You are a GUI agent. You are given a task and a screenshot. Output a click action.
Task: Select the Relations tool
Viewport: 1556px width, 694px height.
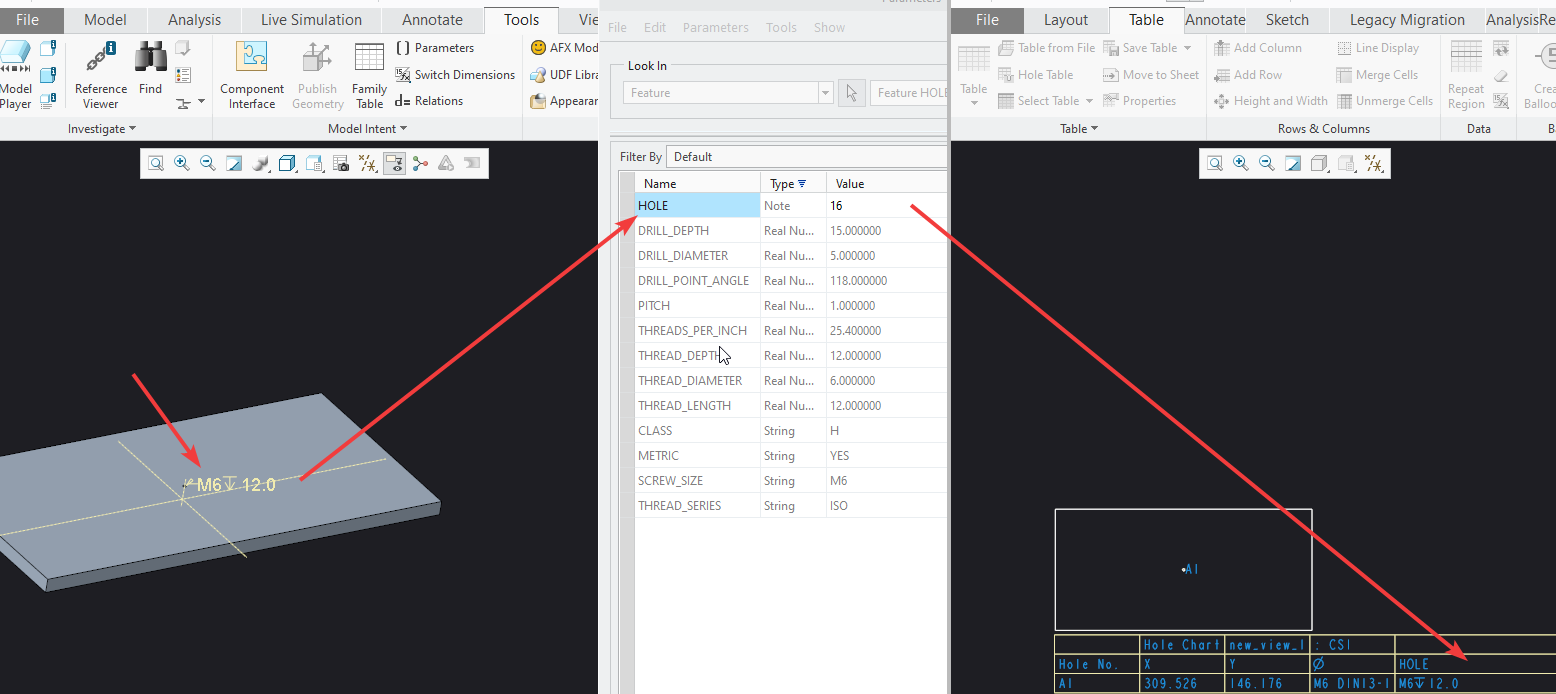(x=438, y=100)
